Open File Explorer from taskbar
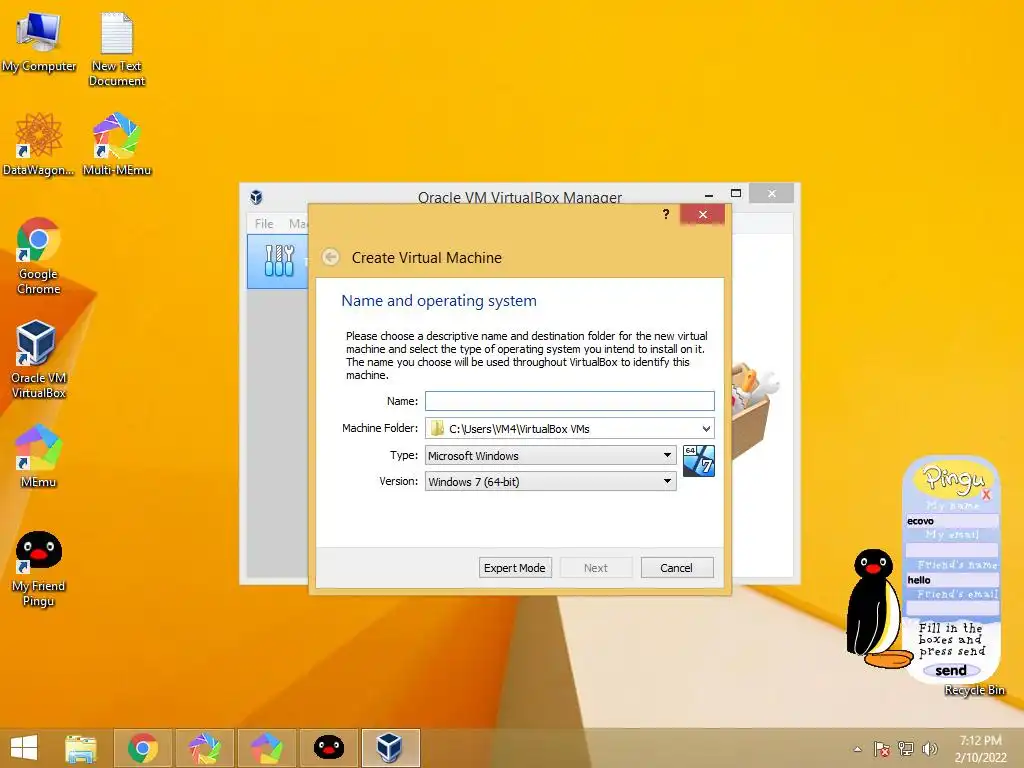1024x768 pixels. (x=81, y=748)
